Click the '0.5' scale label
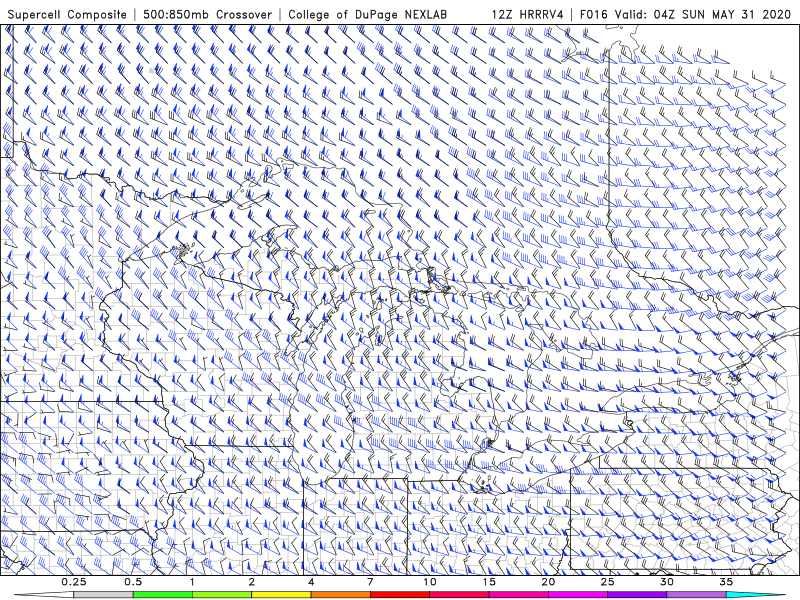Viewport: 800px width, 600px height. tap(133, 582)
